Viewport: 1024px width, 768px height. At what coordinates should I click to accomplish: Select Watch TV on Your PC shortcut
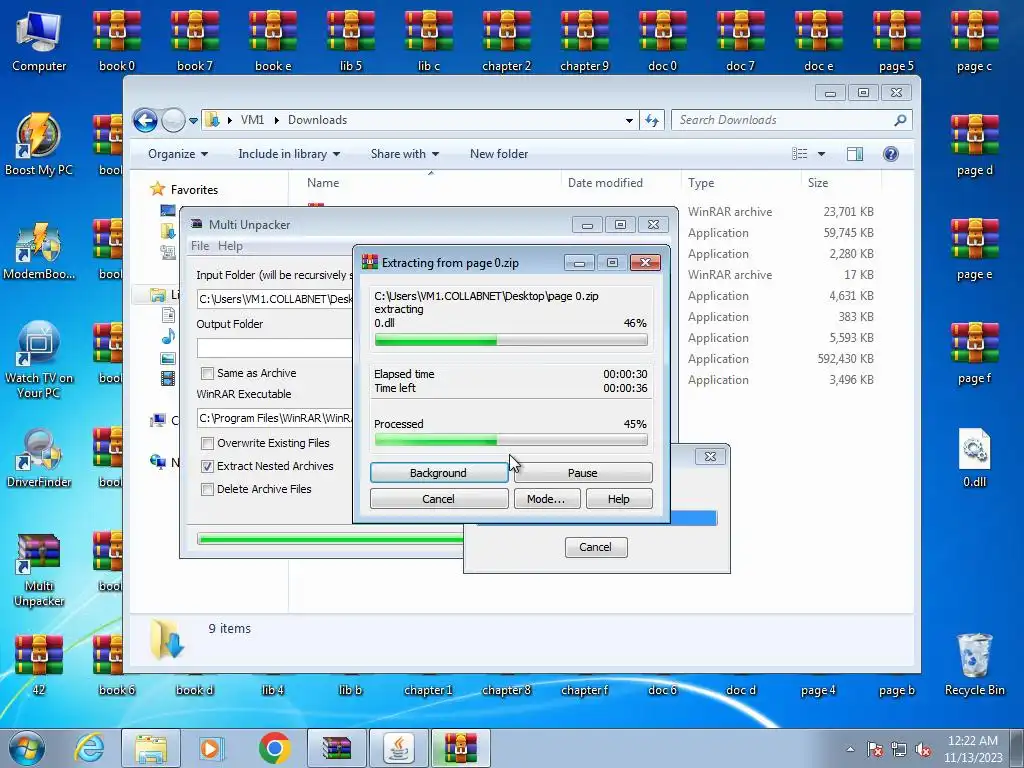pos(39,359)
